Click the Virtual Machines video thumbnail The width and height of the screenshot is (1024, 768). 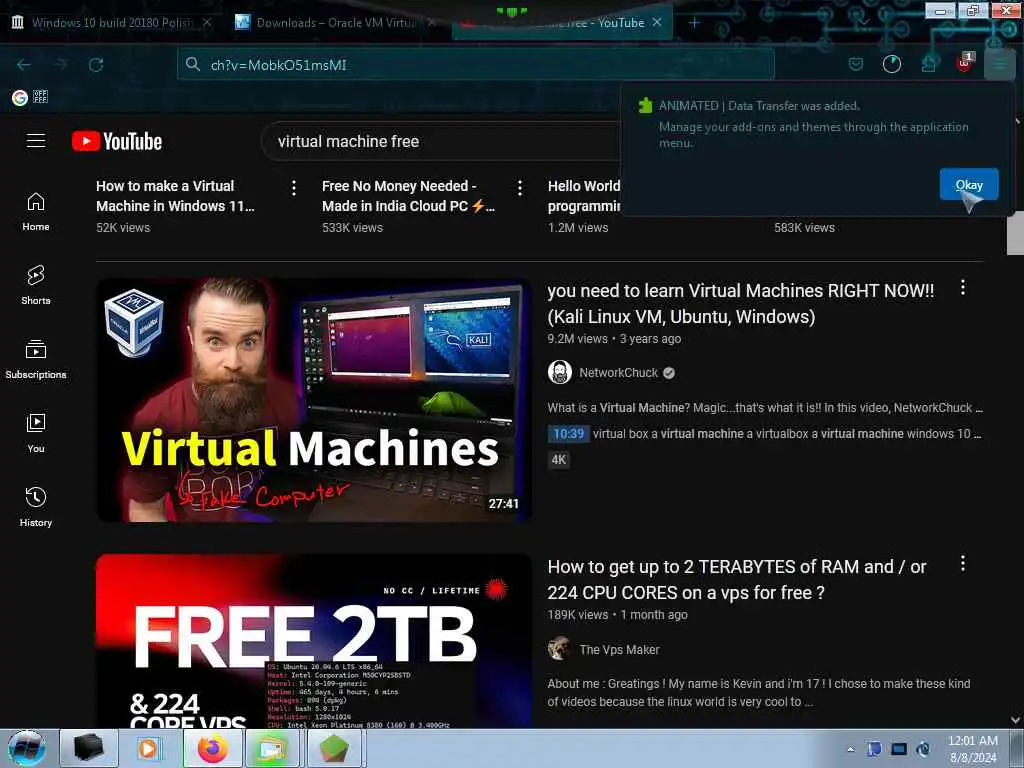[313, 400]
